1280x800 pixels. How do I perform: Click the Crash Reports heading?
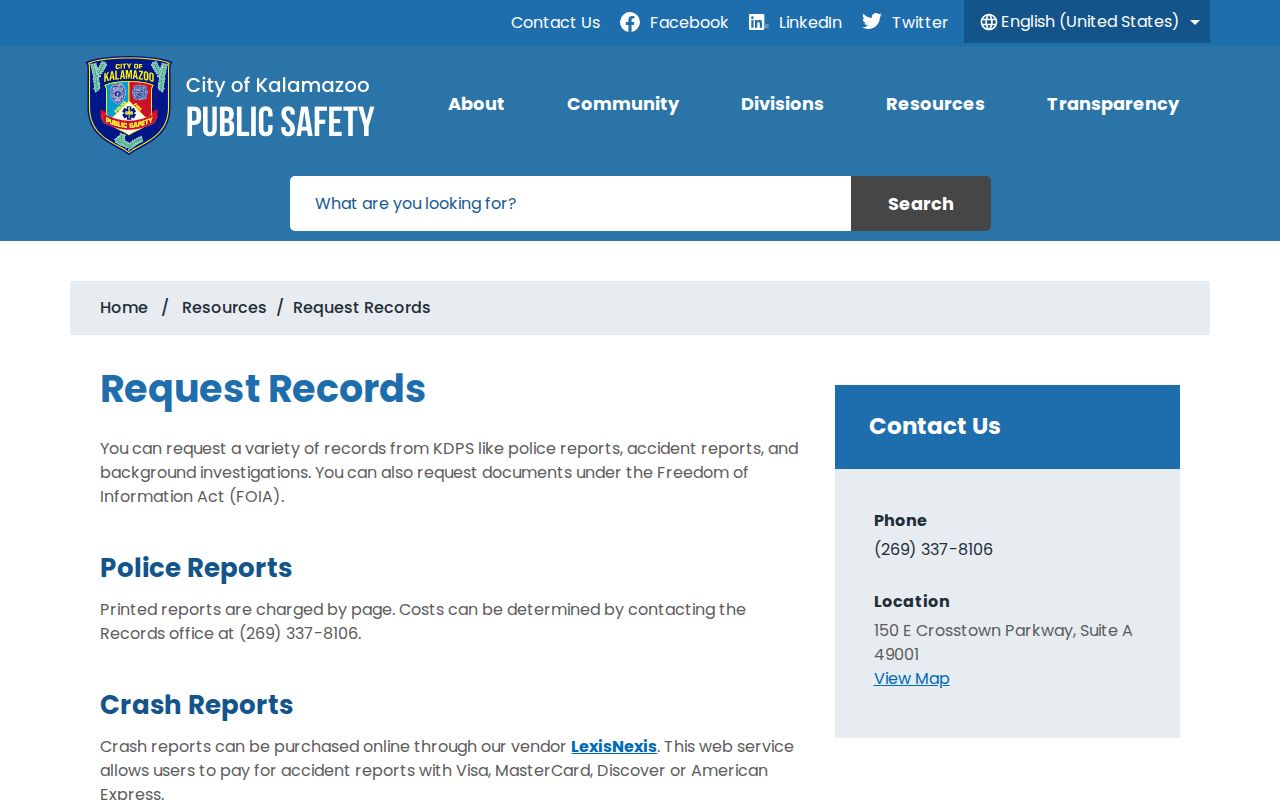[197, 705]
